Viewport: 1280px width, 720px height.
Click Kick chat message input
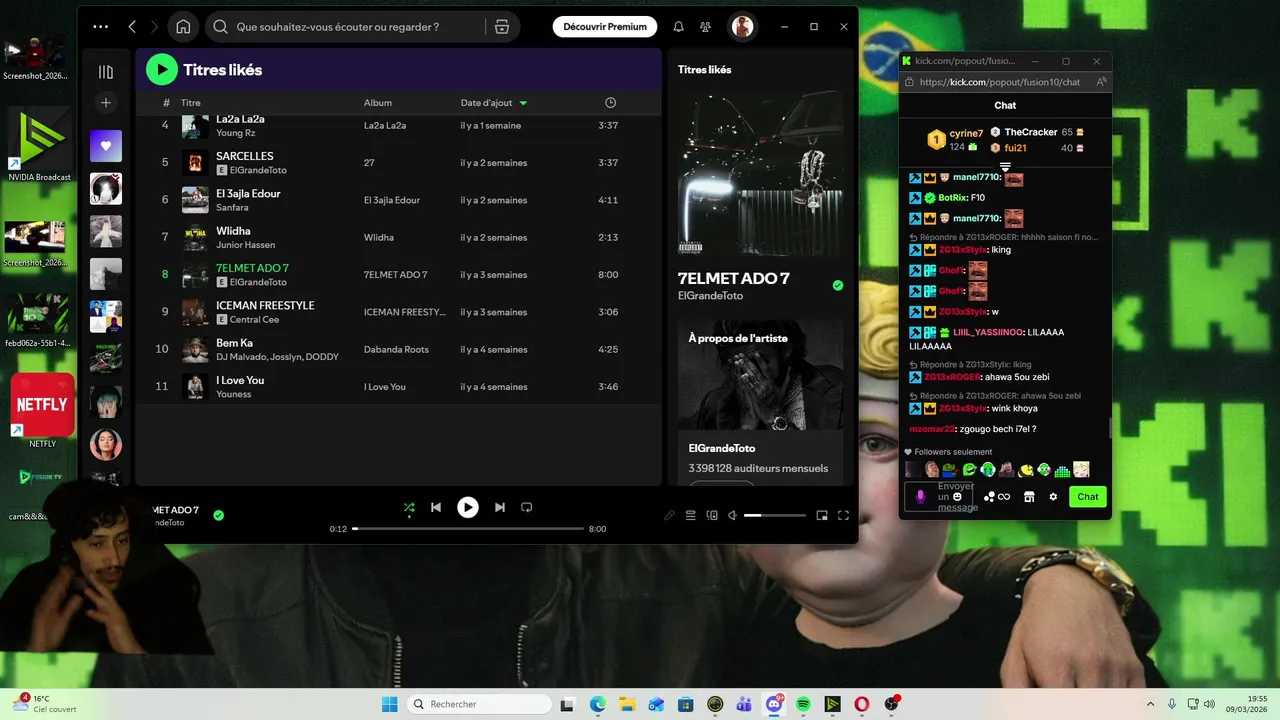point(940,497)
